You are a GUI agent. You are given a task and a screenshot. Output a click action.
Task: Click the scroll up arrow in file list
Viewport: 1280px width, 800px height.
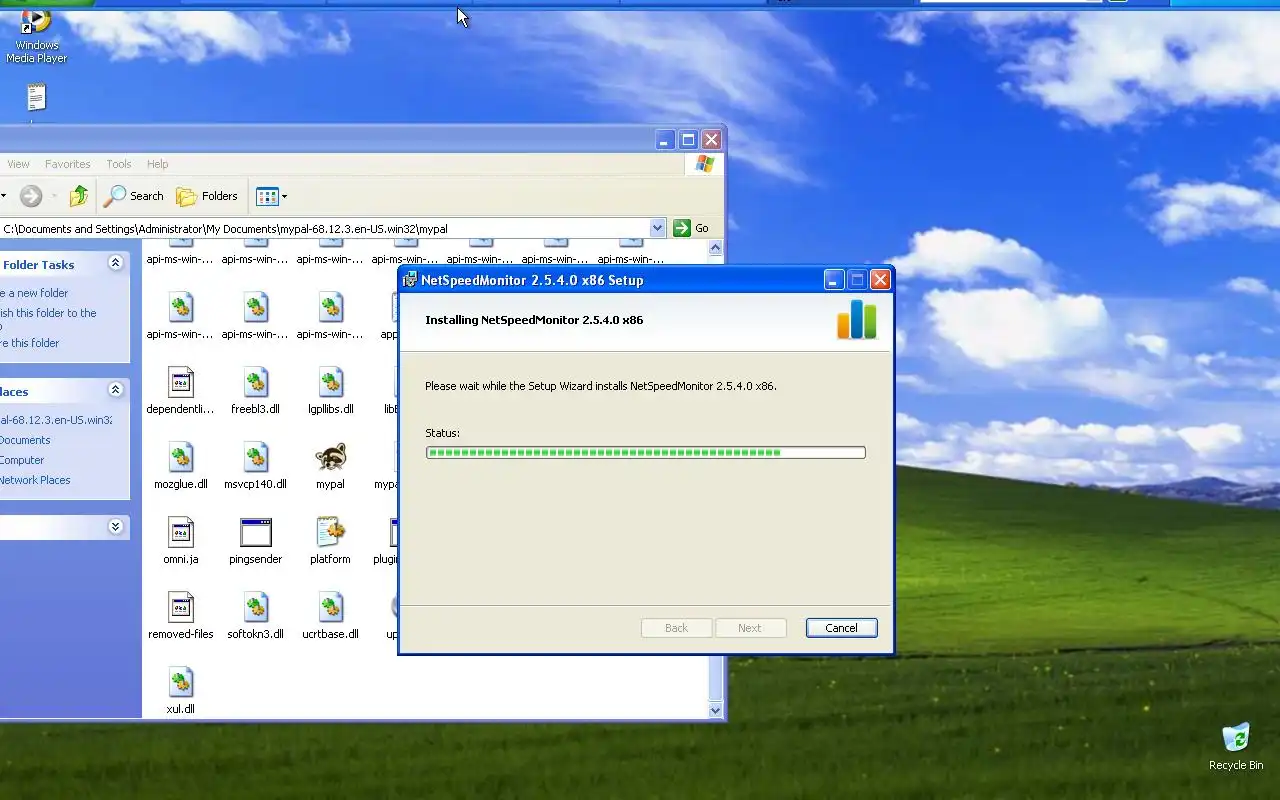[715, 248]
